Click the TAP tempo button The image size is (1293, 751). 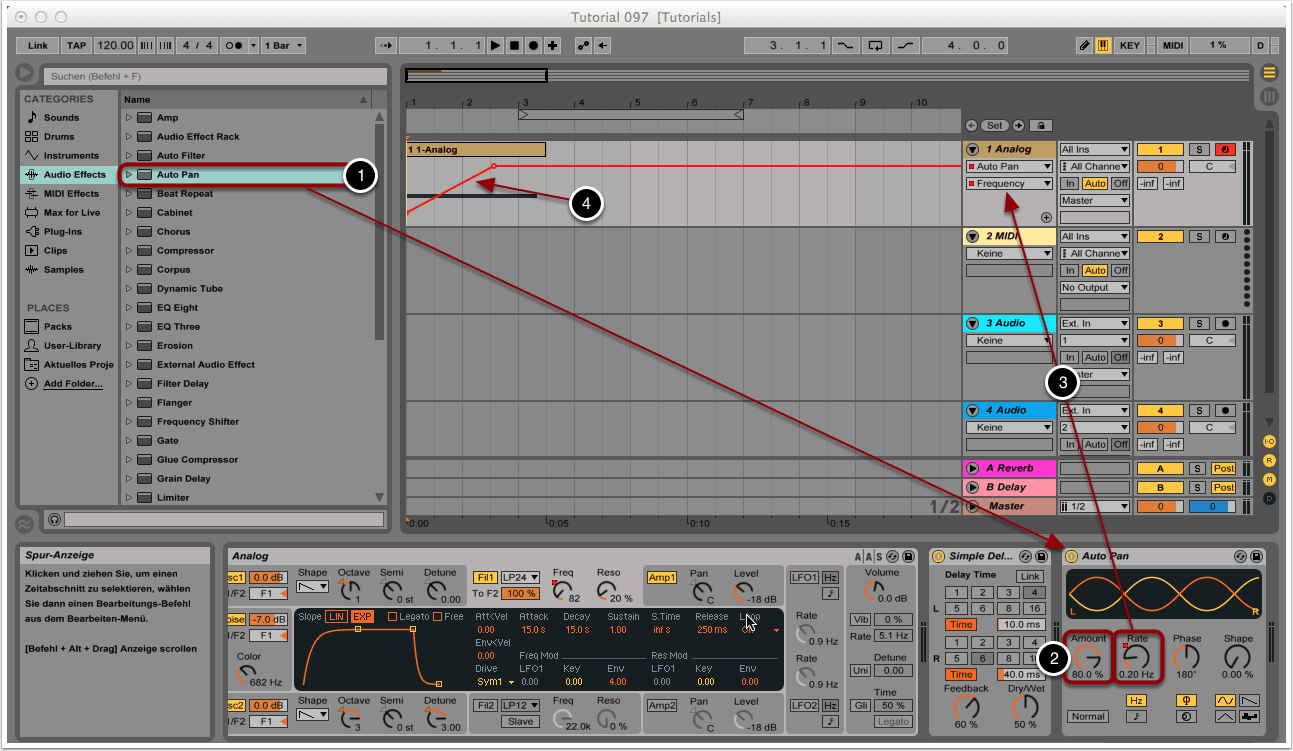pos(76,46)
